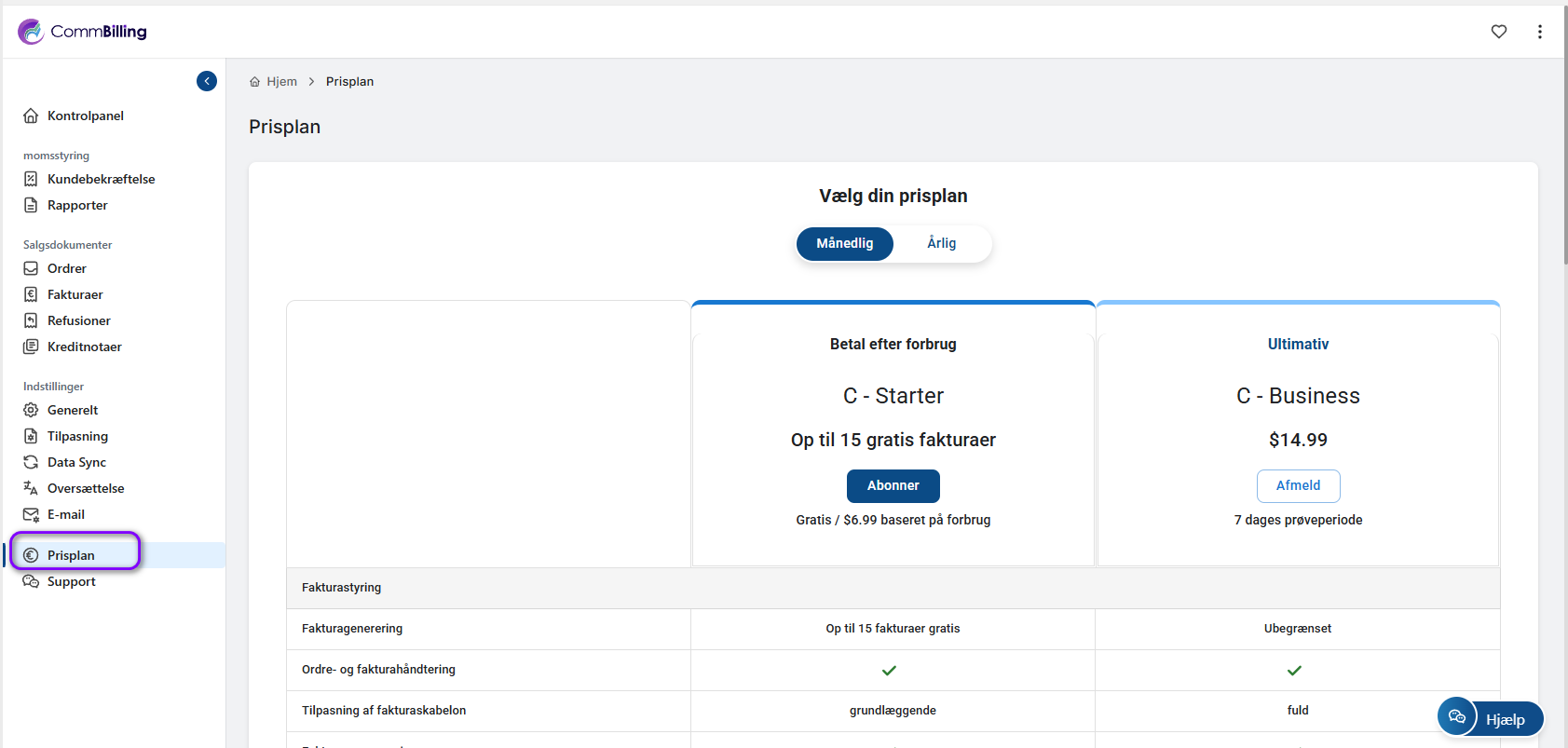This screenshot has height=748, width=1568.
Task: Open Ordrer in the sales documents
Action: click(x=66, y=268)
